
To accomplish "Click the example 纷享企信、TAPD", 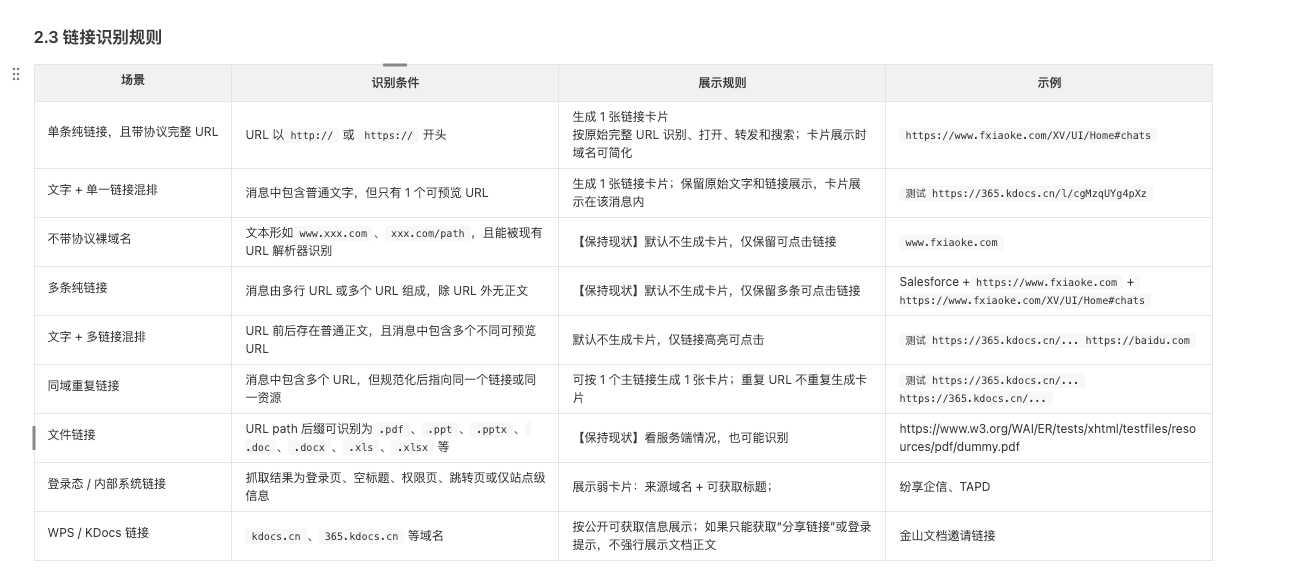I will pyautogui.click(x=945, y=487).
